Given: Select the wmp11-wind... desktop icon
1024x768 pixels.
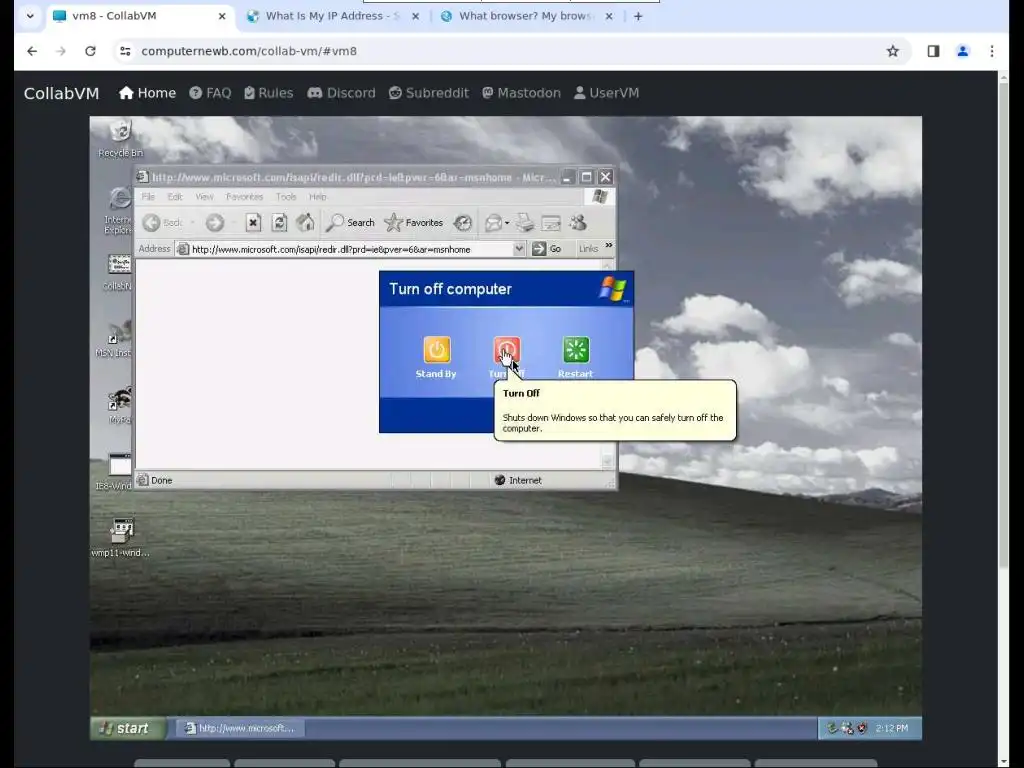Looking at the screenshot, I should (x=120, y=537).
